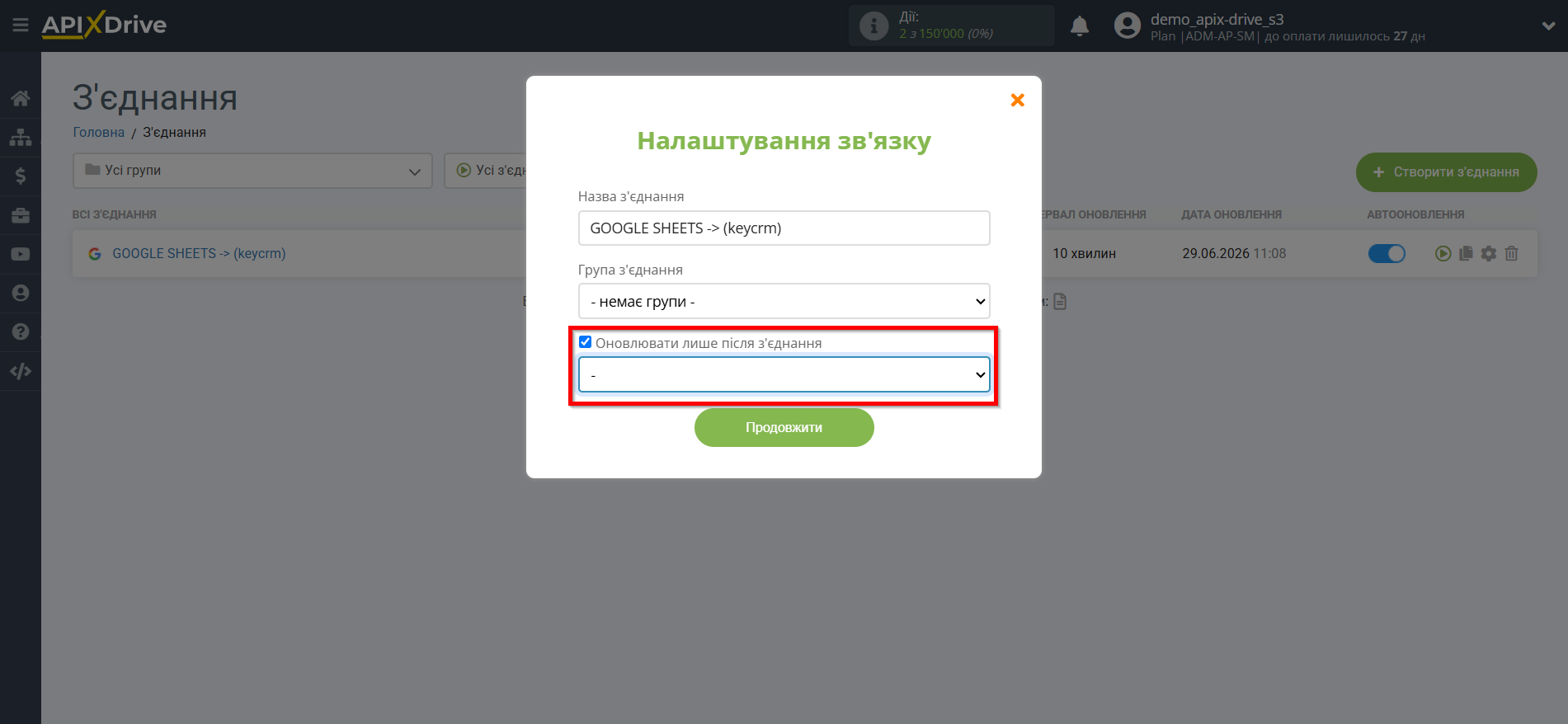Open billing dollar icon in sidebar
This screenshot has height=724, width=1568.
(21, 176)
